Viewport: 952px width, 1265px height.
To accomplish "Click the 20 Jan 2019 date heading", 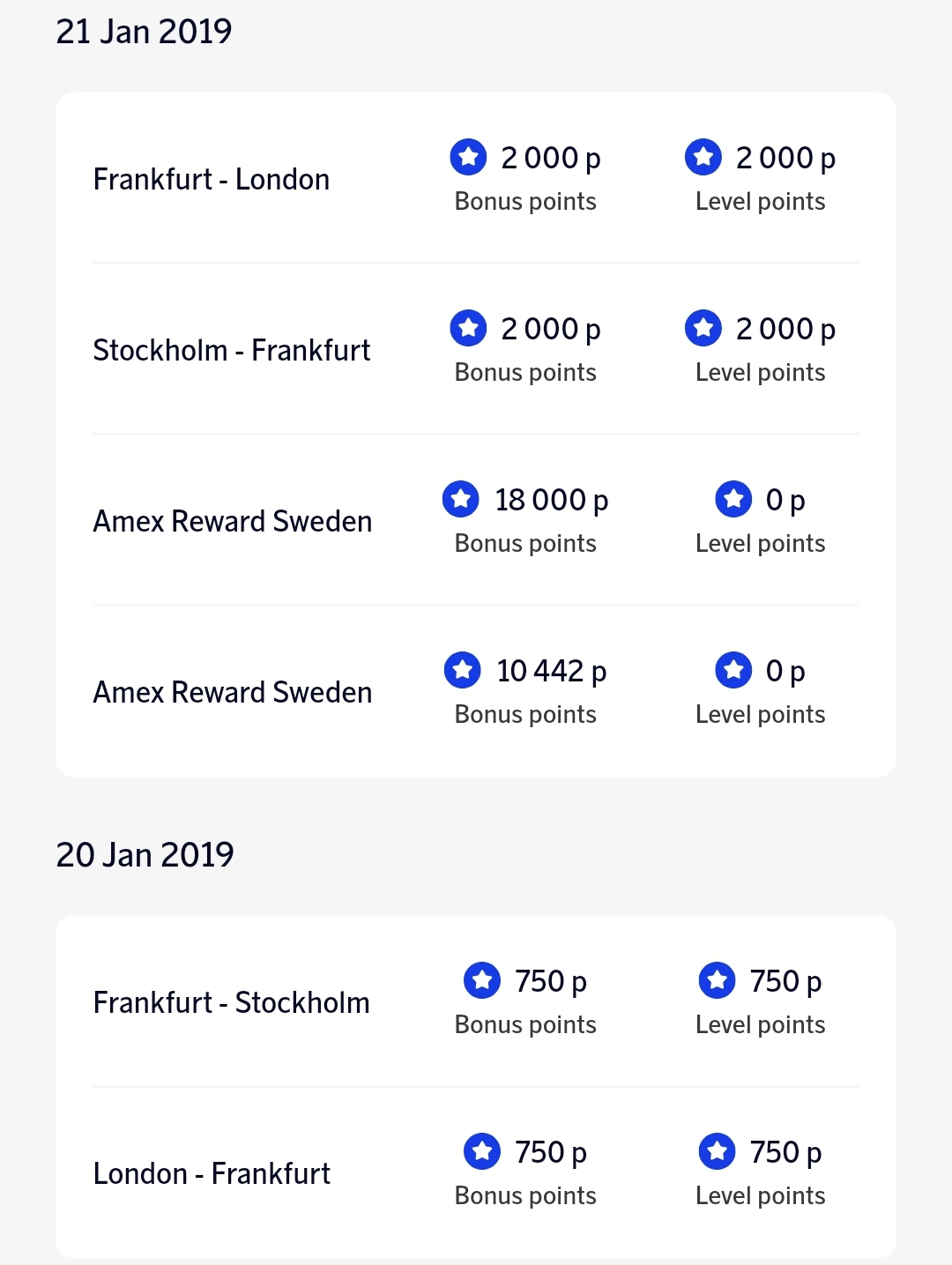I will pyautogui.click(x=145, y=855).
